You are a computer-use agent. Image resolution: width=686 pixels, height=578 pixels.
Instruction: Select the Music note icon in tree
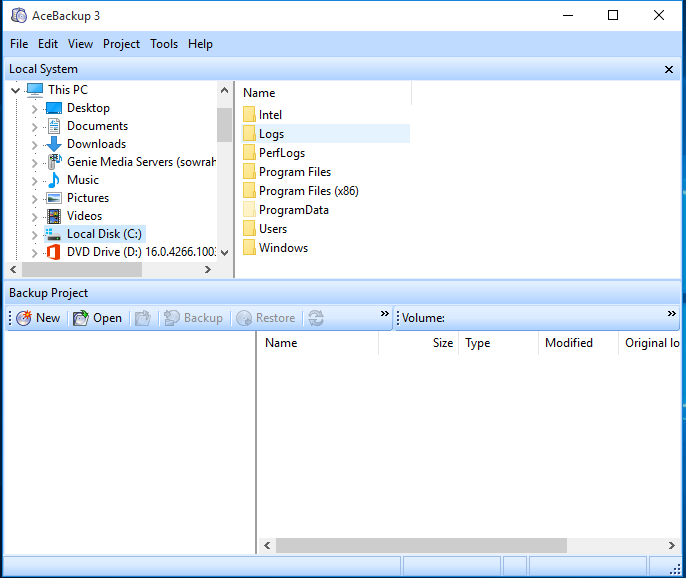click(54, 180)
